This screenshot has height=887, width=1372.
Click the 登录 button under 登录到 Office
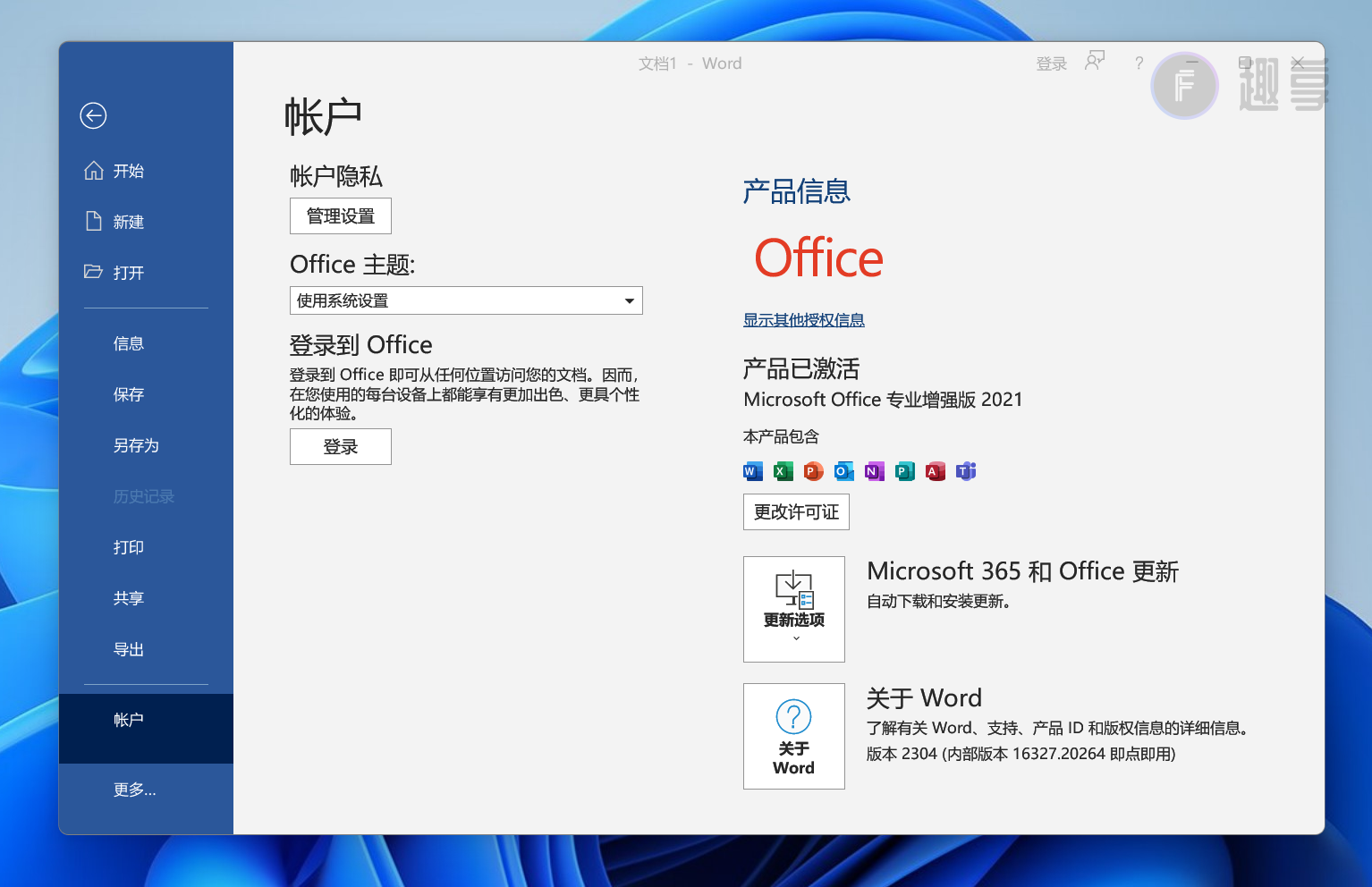(x=341, y=446)
